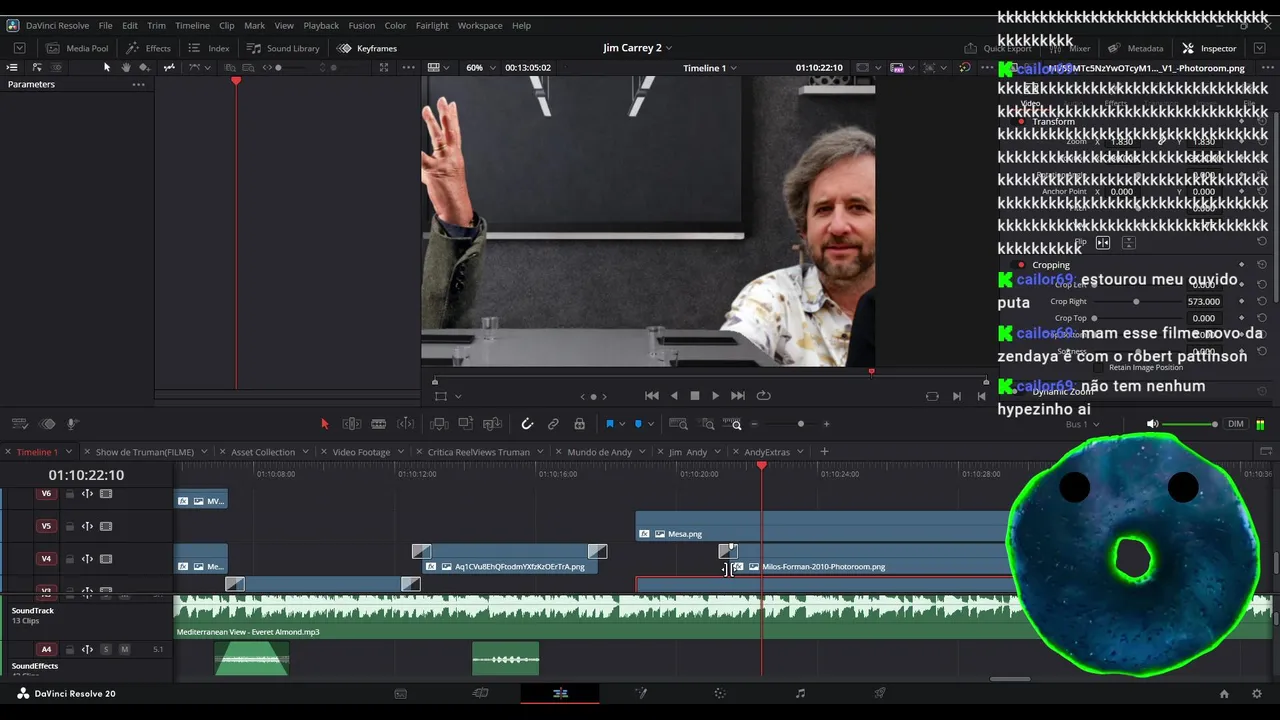Select the Mediterranean View - Everet Almond.mp3 clip
This screenshot has width=1280, height=720.
click(724, 617)
